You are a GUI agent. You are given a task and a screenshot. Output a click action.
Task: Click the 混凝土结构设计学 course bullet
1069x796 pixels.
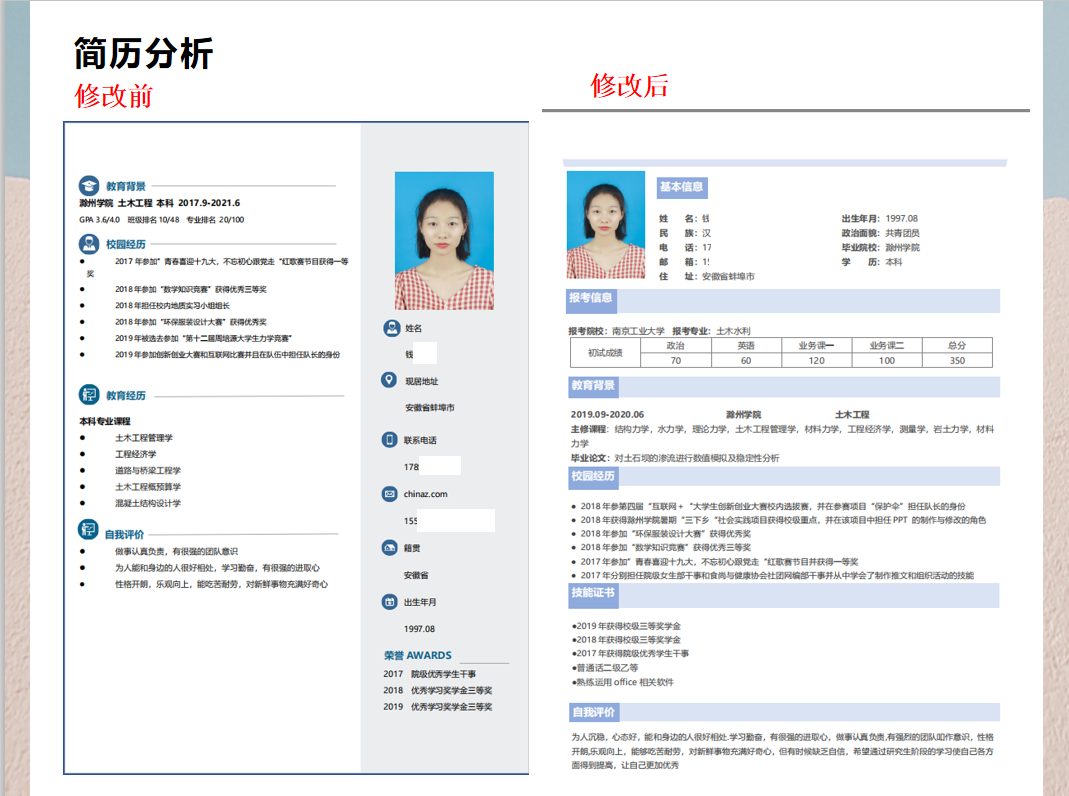pos(148,503)
